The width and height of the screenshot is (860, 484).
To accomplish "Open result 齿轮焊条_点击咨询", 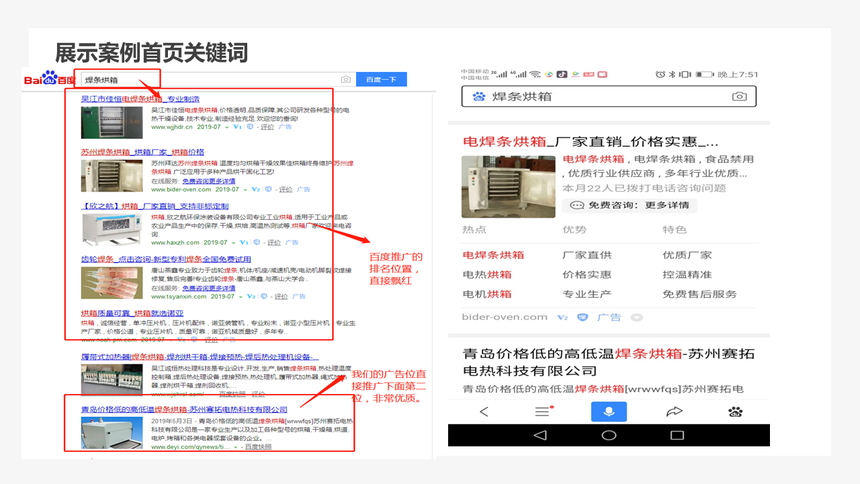I will coord(166,259).
